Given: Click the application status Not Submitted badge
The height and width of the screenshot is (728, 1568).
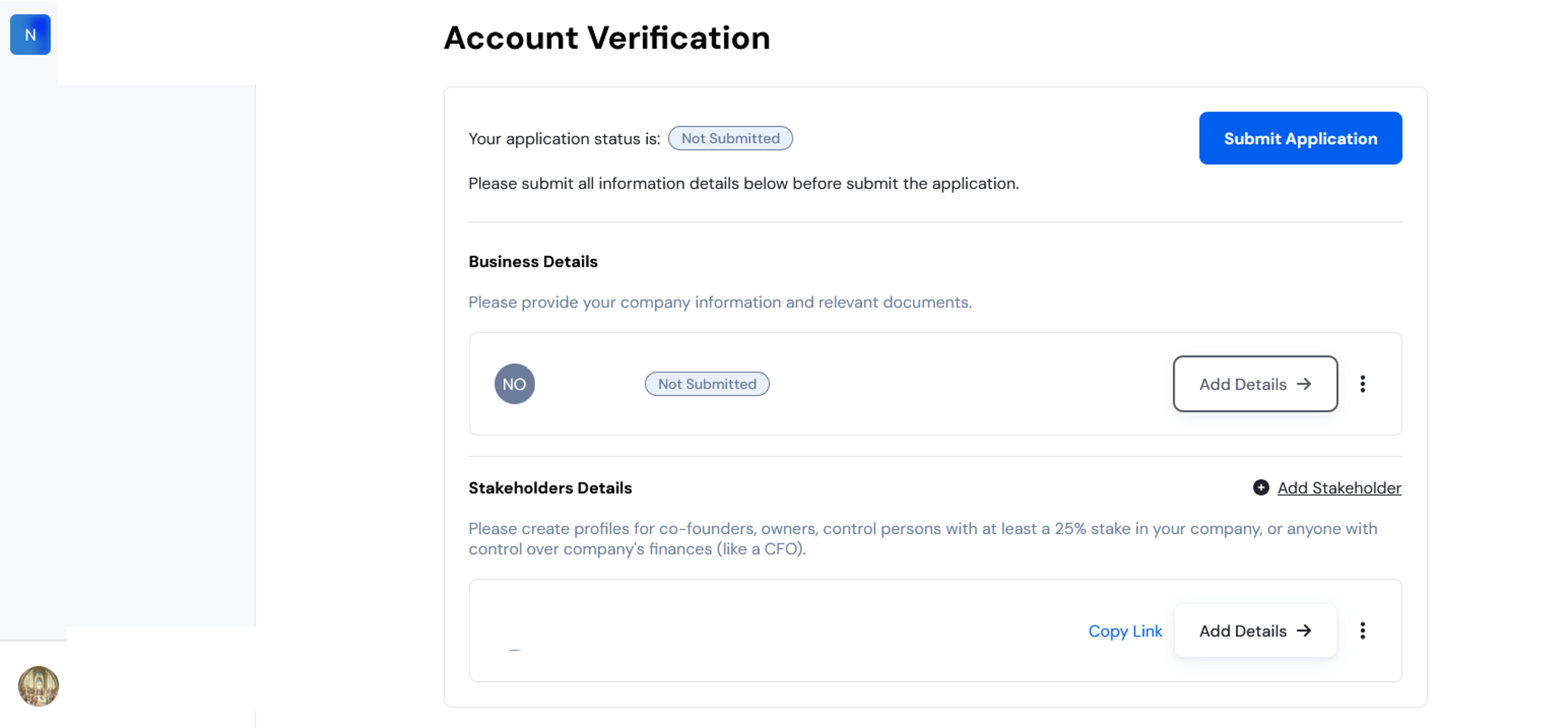Looking at the screenshot, I should pos(730,138).
